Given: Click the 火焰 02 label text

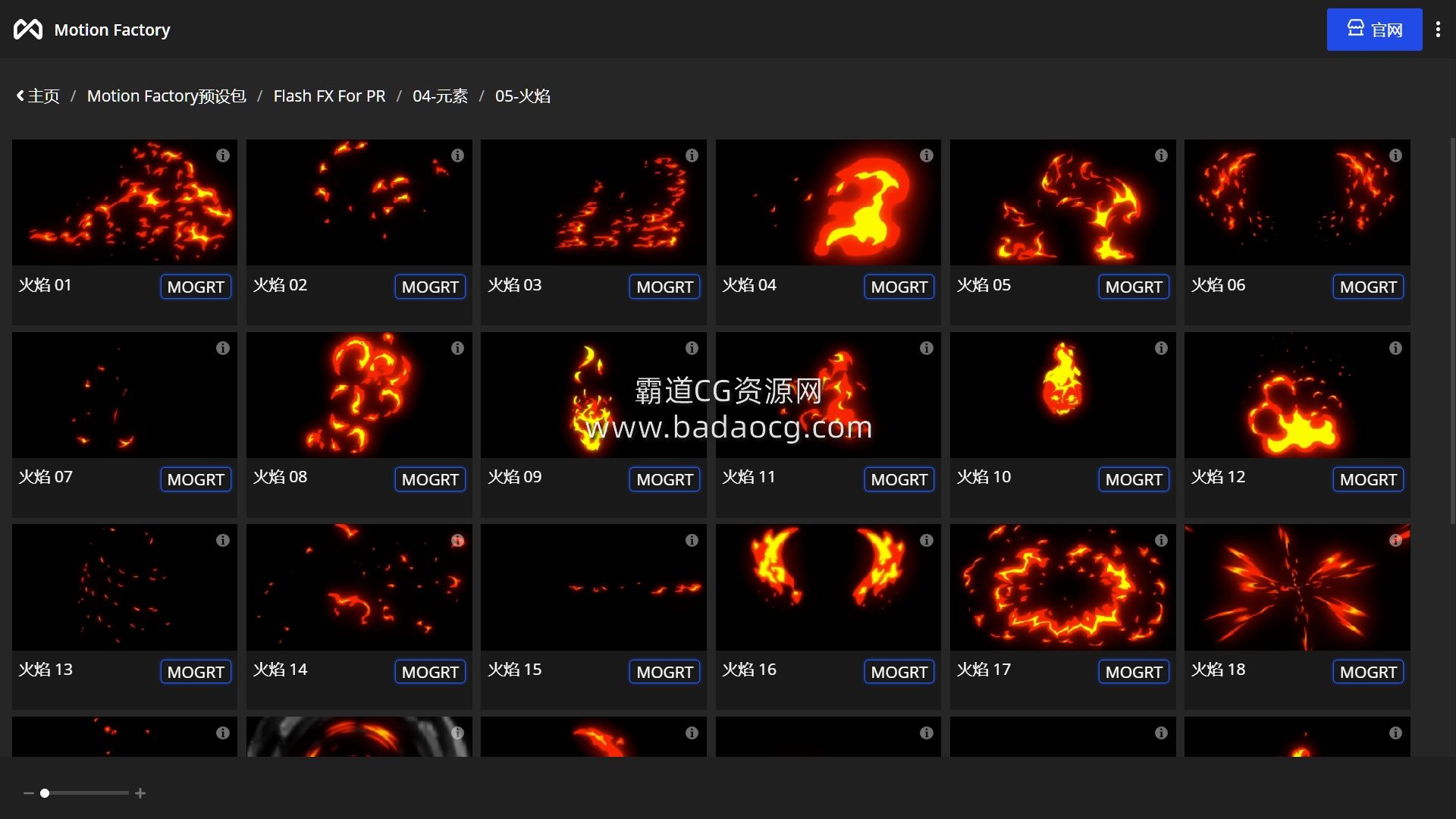Looking at the screenshot, I should pos(280,285).
